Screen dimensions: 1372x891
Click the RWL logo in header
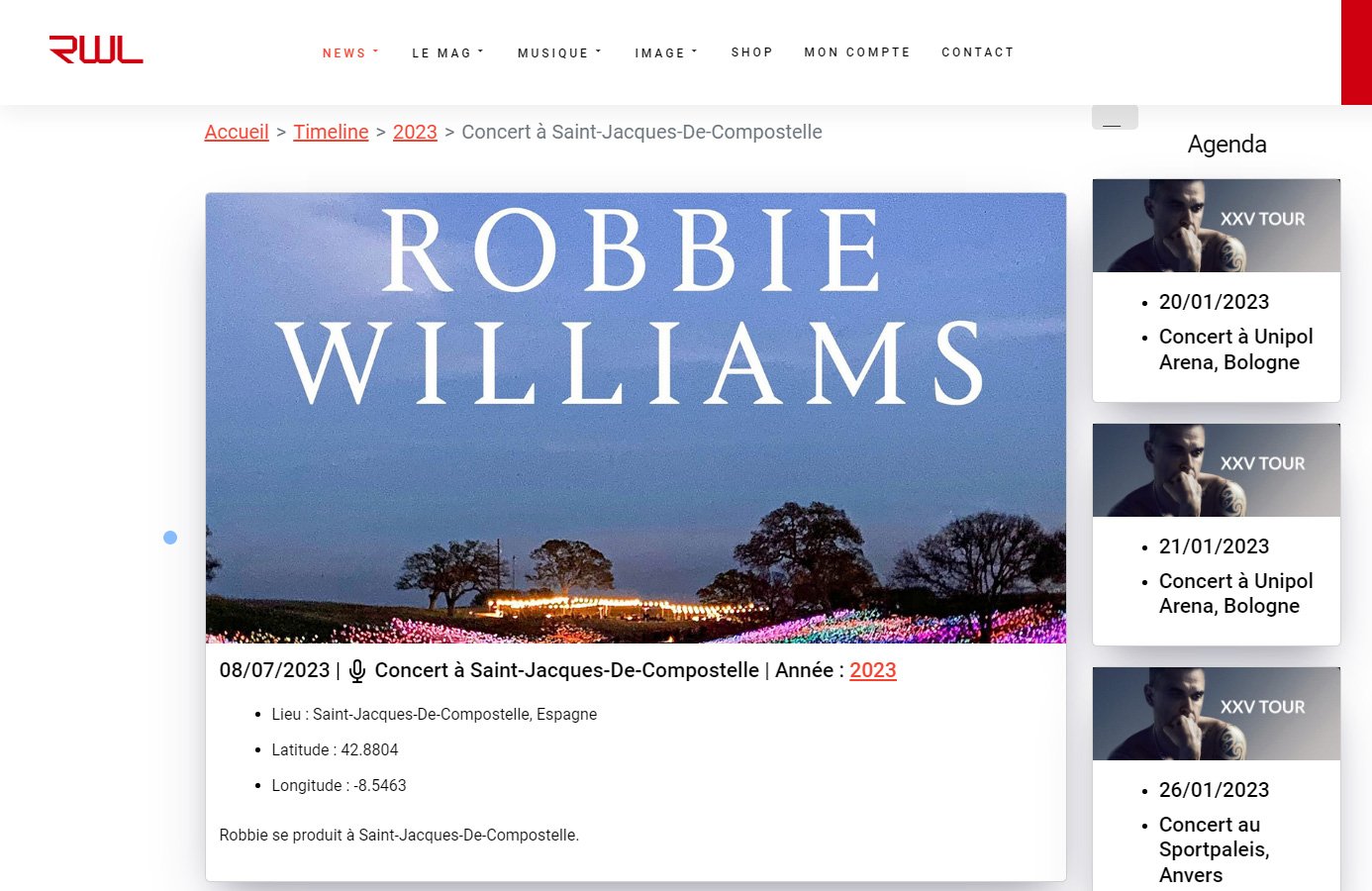[96, 49]
